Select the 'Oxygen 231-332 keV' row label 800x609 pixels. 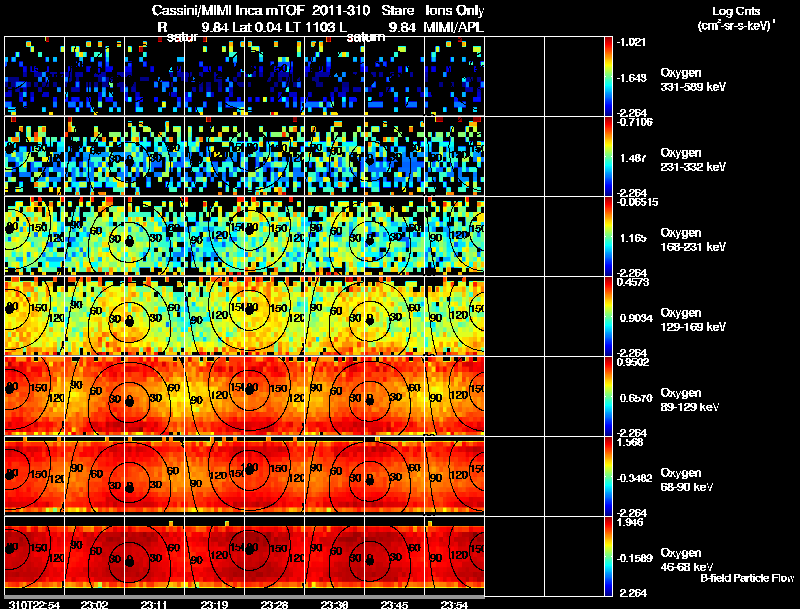(x=693, y=160)
